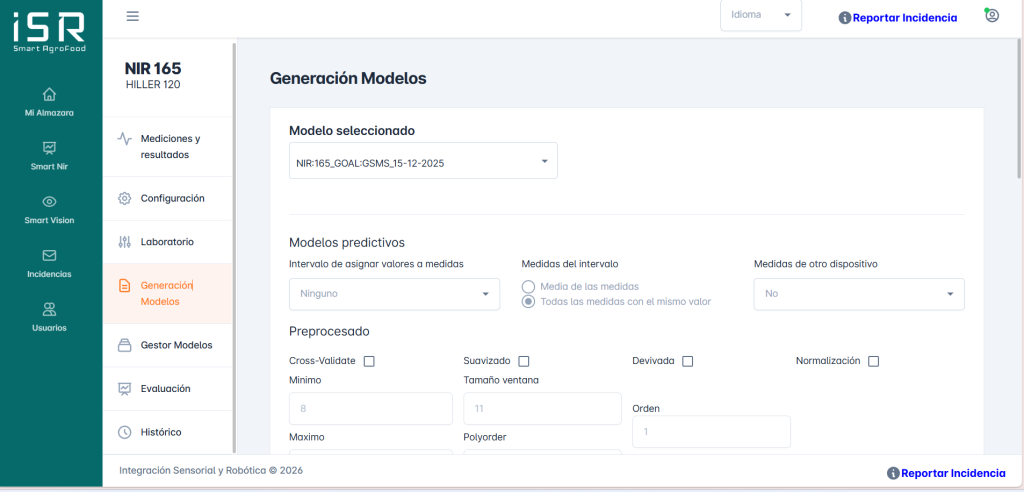Open Smart Vision eye icon
This screenshot has height=492, width=1024.
pyautogui.click(x=49, y=201)
